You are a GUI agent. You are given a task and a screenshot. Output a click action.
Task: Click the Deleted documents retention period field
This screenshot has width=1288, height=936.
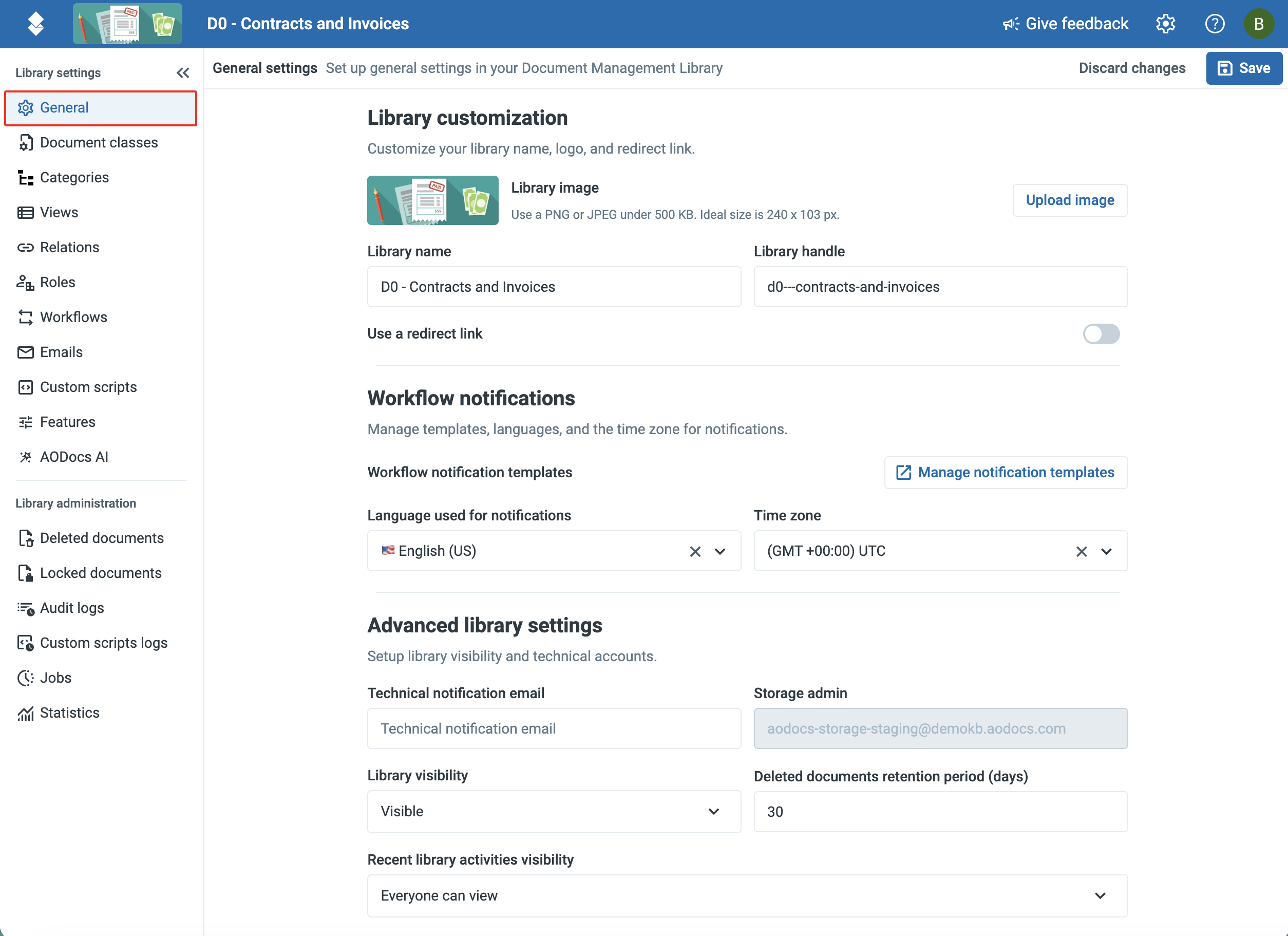coord(940,812)
